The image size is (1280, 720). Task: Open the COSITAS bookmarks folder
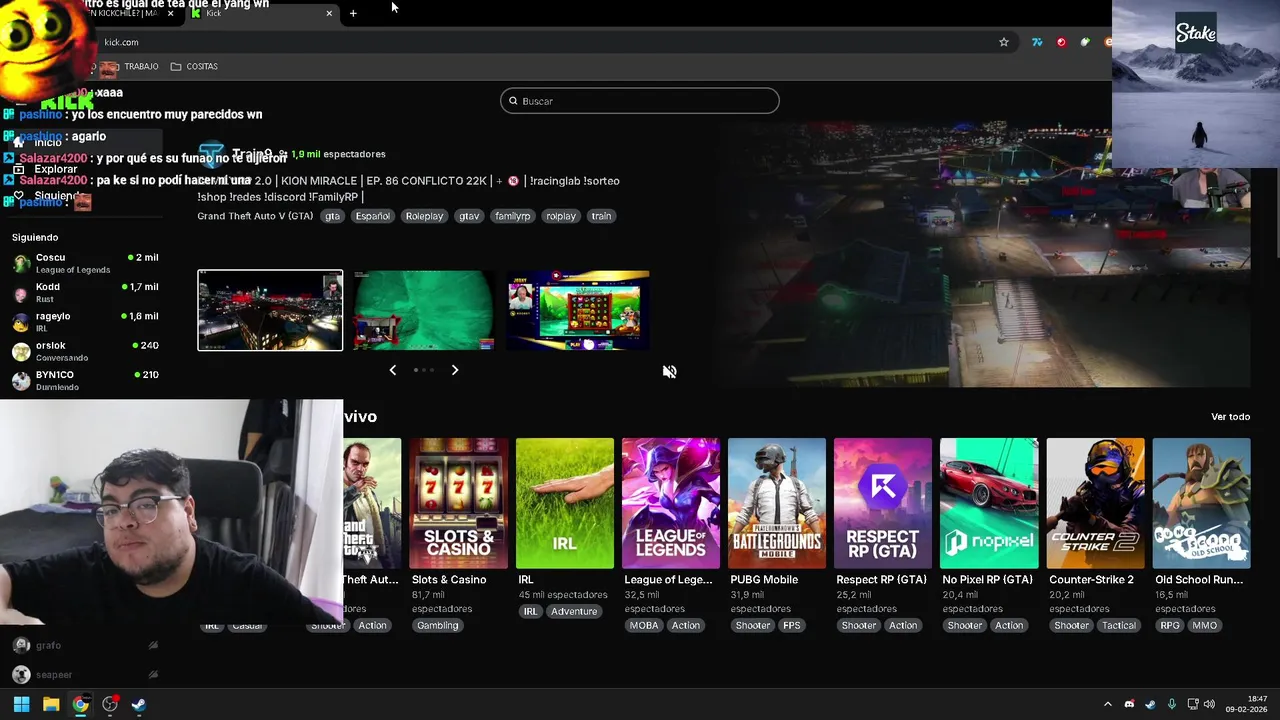click(194, 66)
